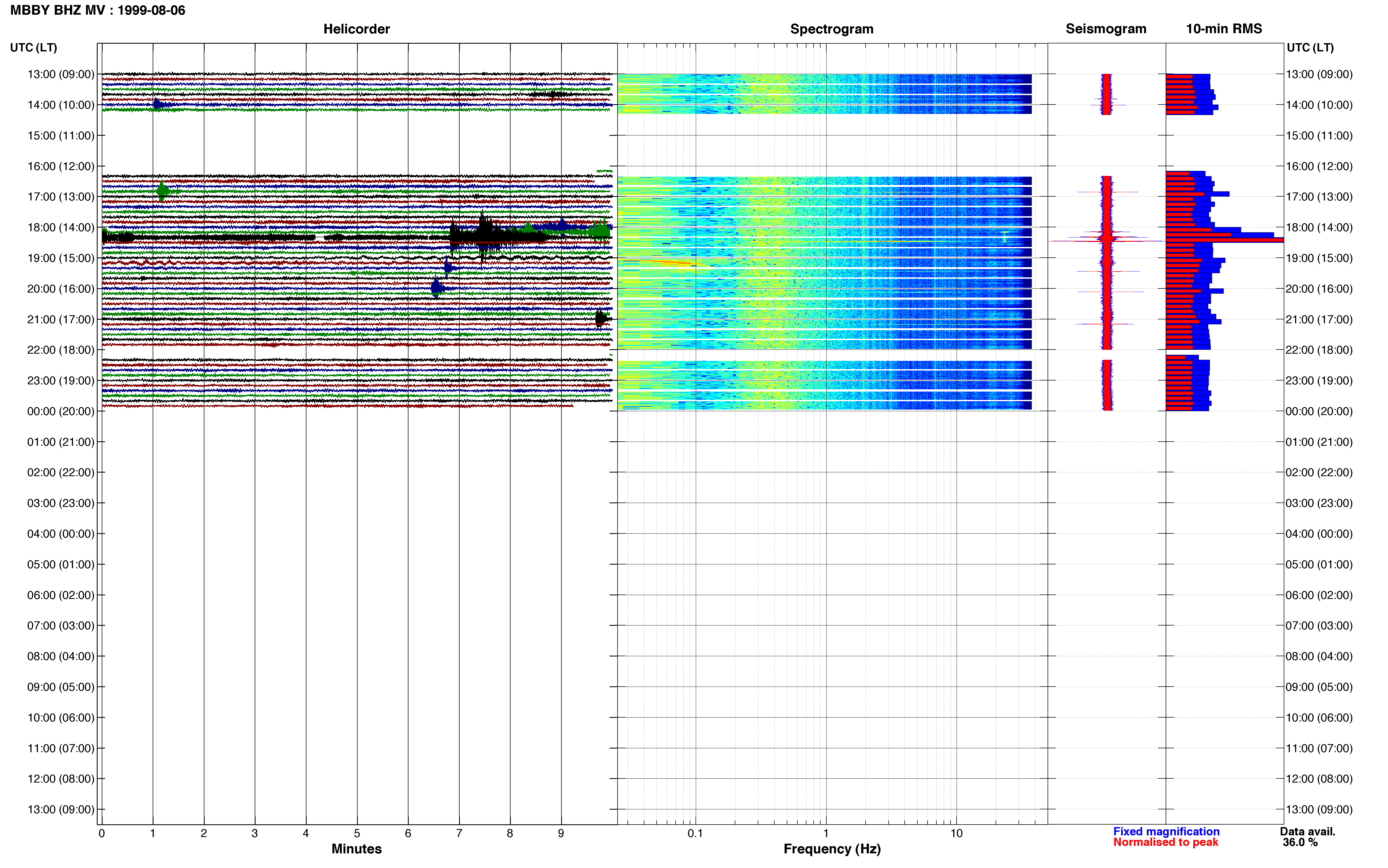Click left time label 15:00 (11:00)

click(x=61, y=135)
